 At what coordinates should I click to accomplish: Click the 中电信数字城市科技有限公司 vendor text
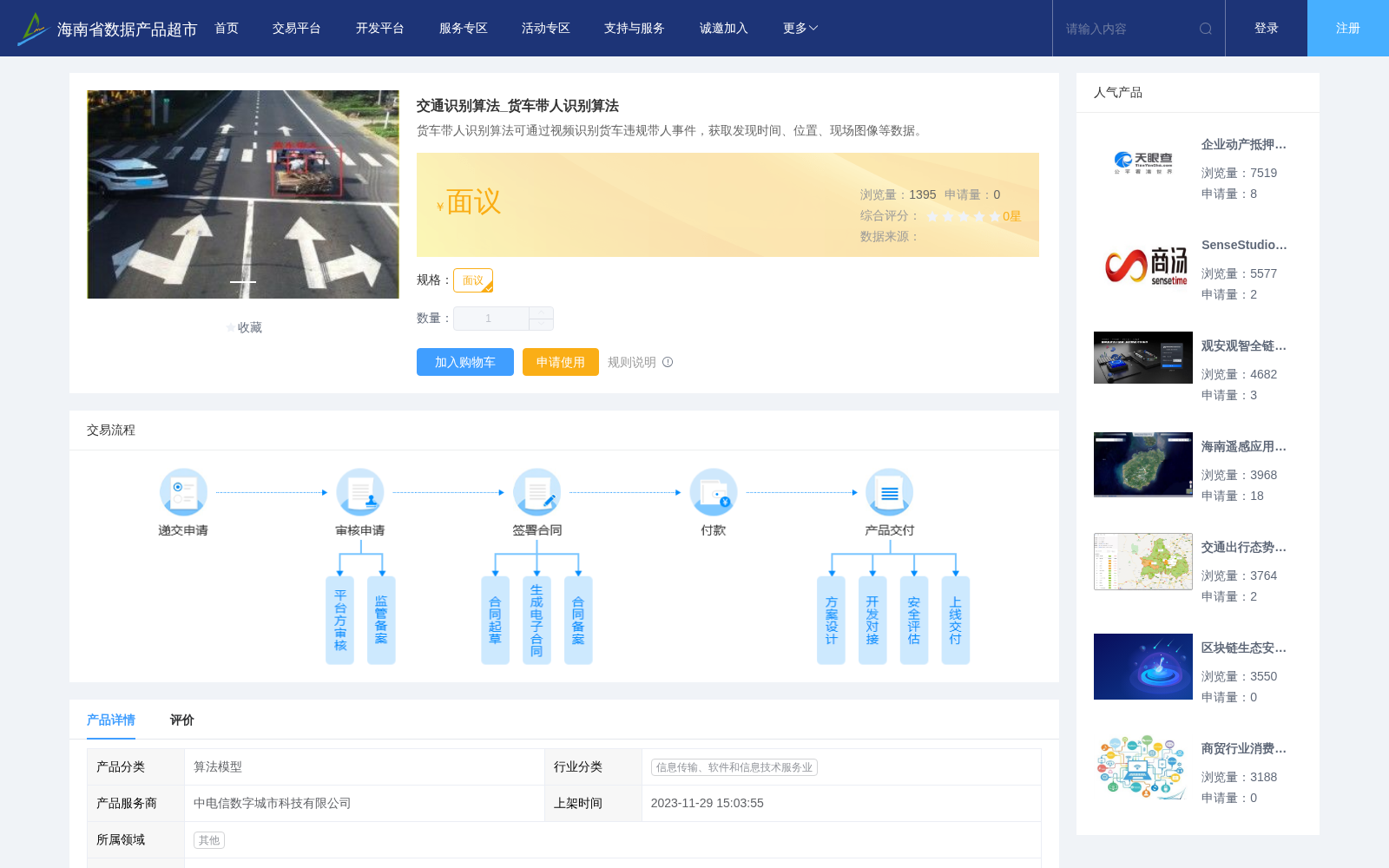pos(273,804)
